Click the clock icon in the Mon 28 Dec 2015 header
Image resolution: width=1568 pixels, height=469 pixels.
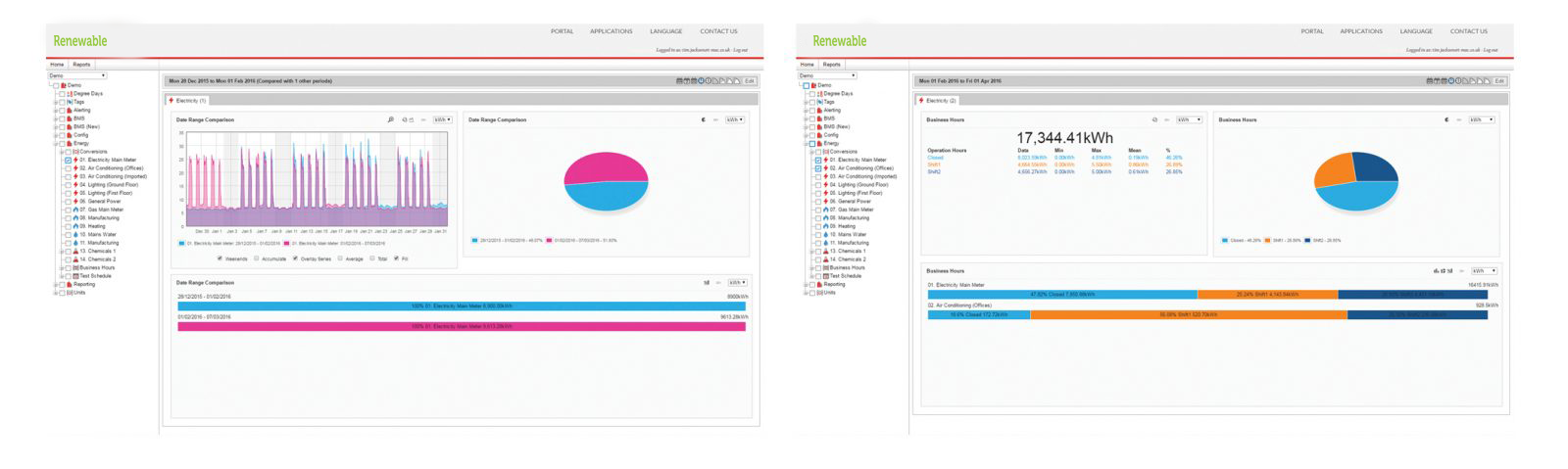701,81
